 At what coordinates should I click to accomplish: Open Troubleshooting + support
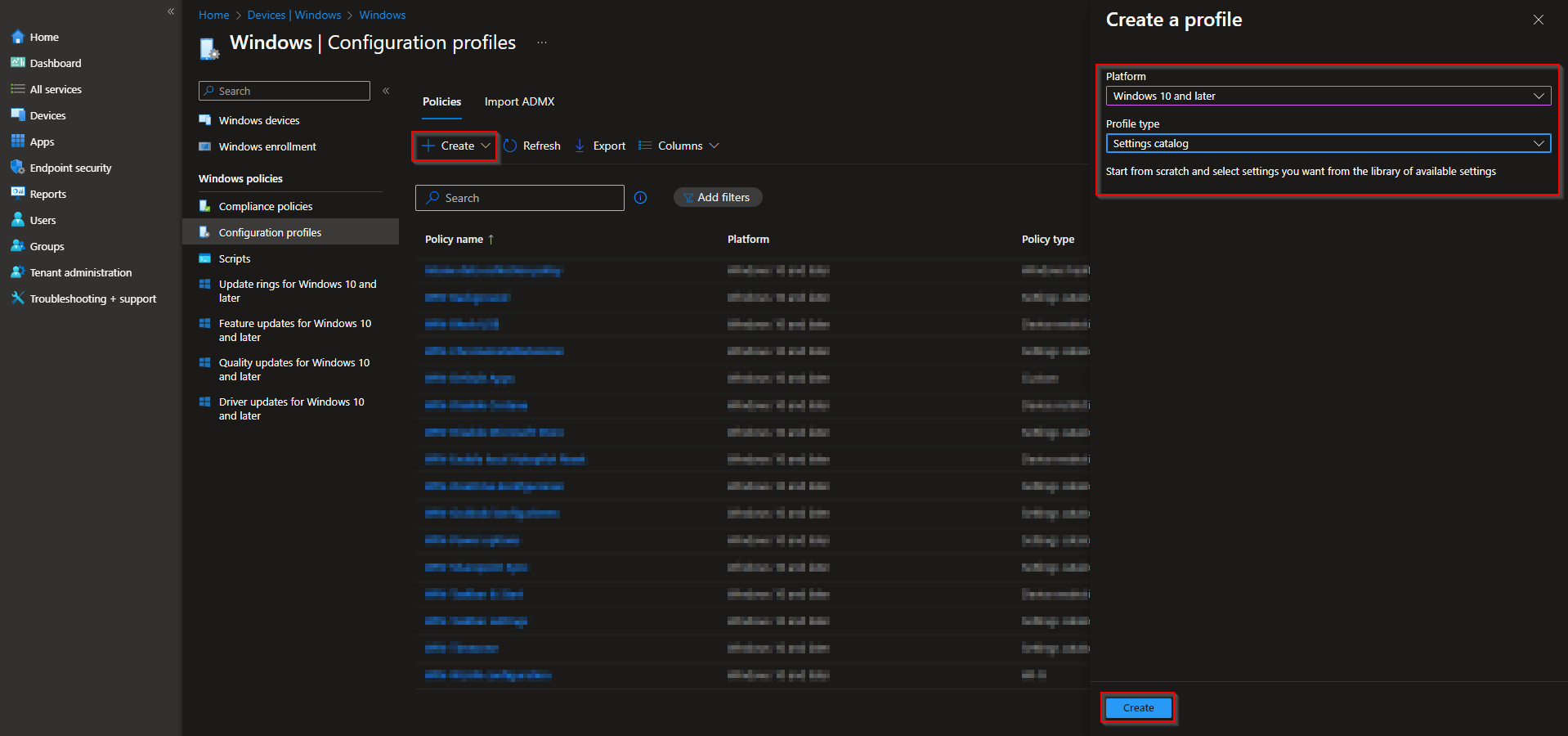(92, 298)
